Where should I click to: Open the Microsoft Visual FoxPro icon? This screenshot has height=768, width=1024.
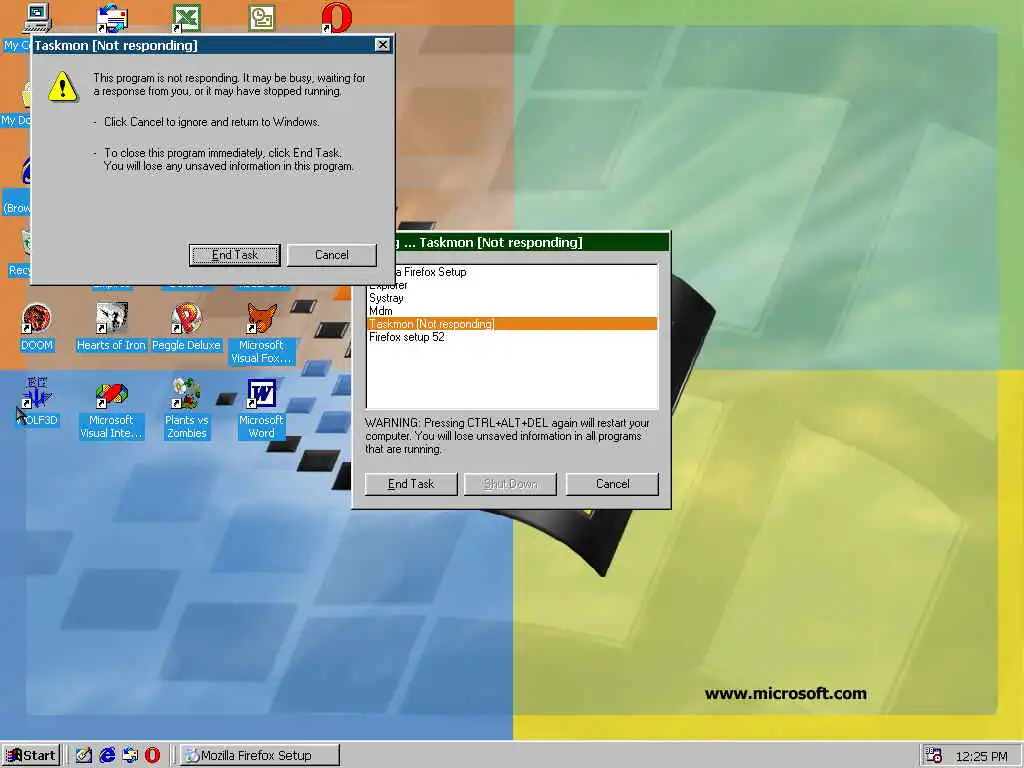click(261, 334)
